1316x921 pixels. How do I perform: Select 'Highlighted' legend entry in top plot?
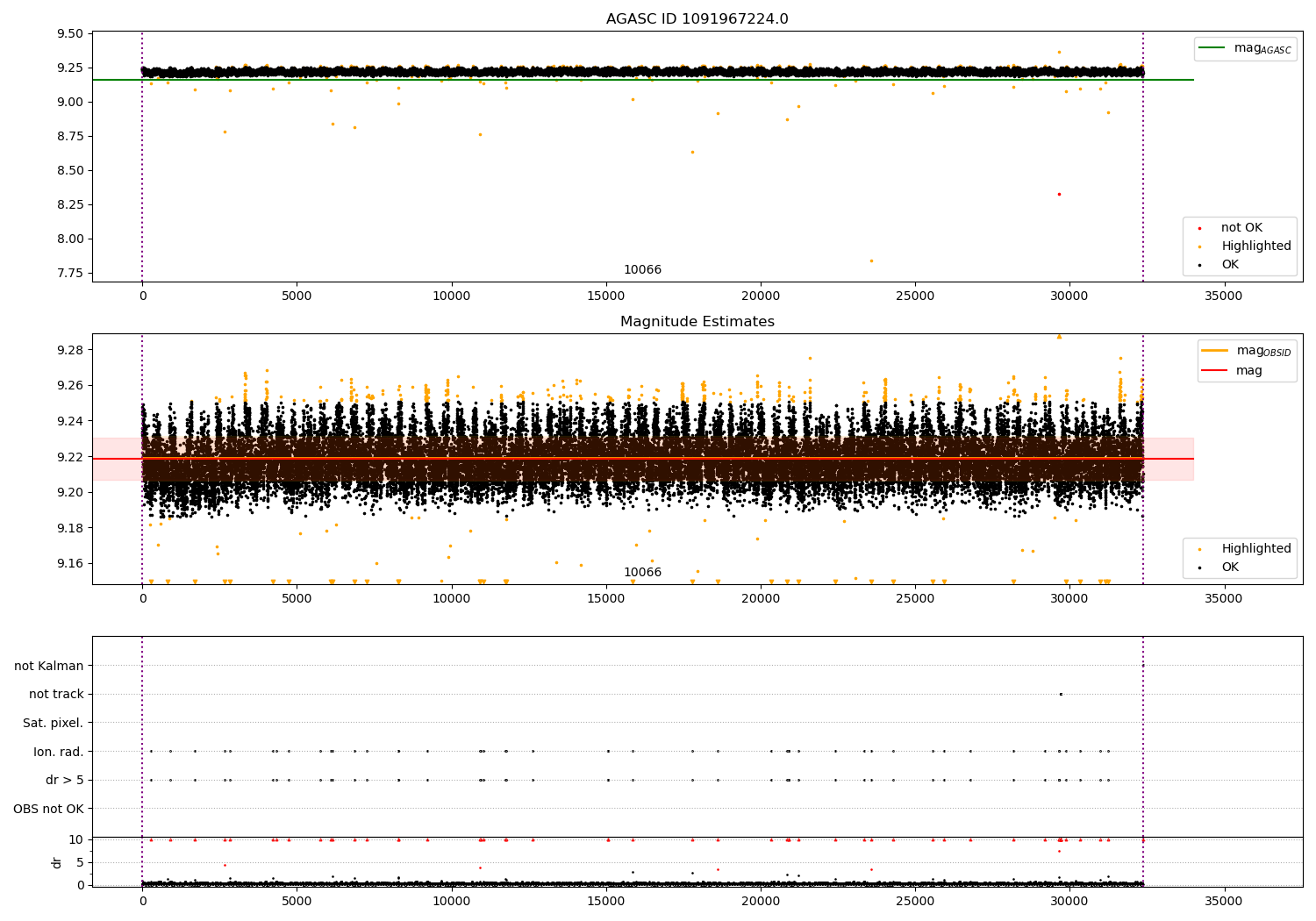1240,246
